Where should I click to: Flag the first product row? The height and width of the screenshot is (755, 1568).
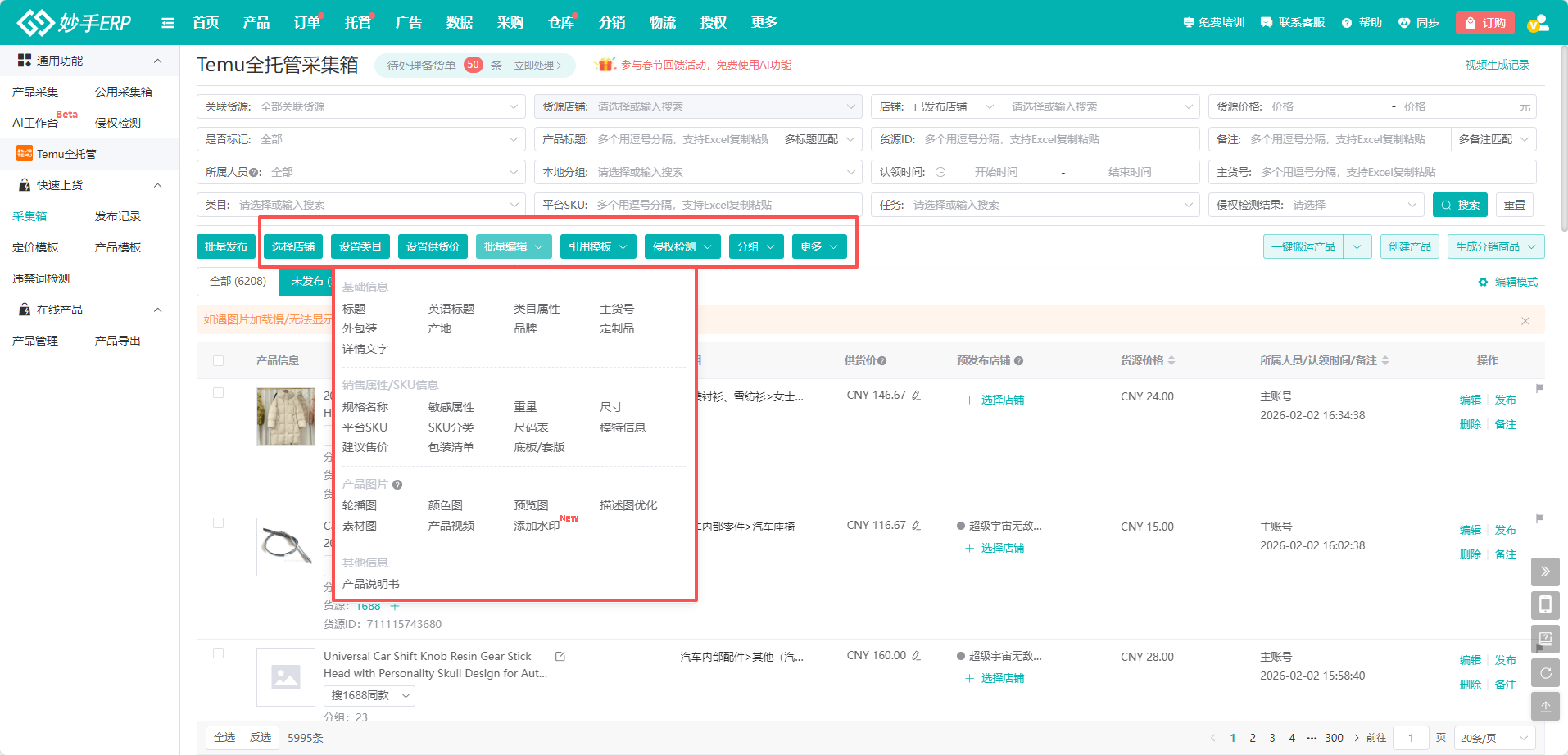click(1539, 388)
